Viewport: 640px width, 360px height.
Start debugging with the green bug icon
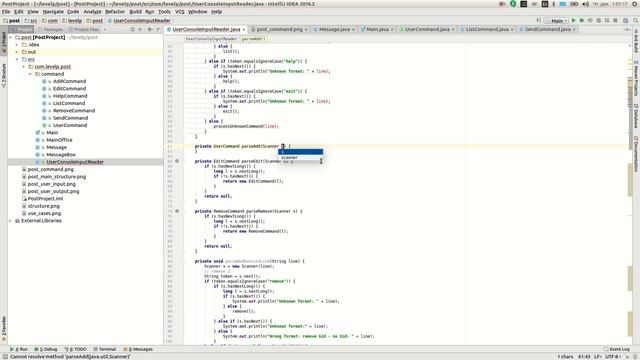click(582, 20)
